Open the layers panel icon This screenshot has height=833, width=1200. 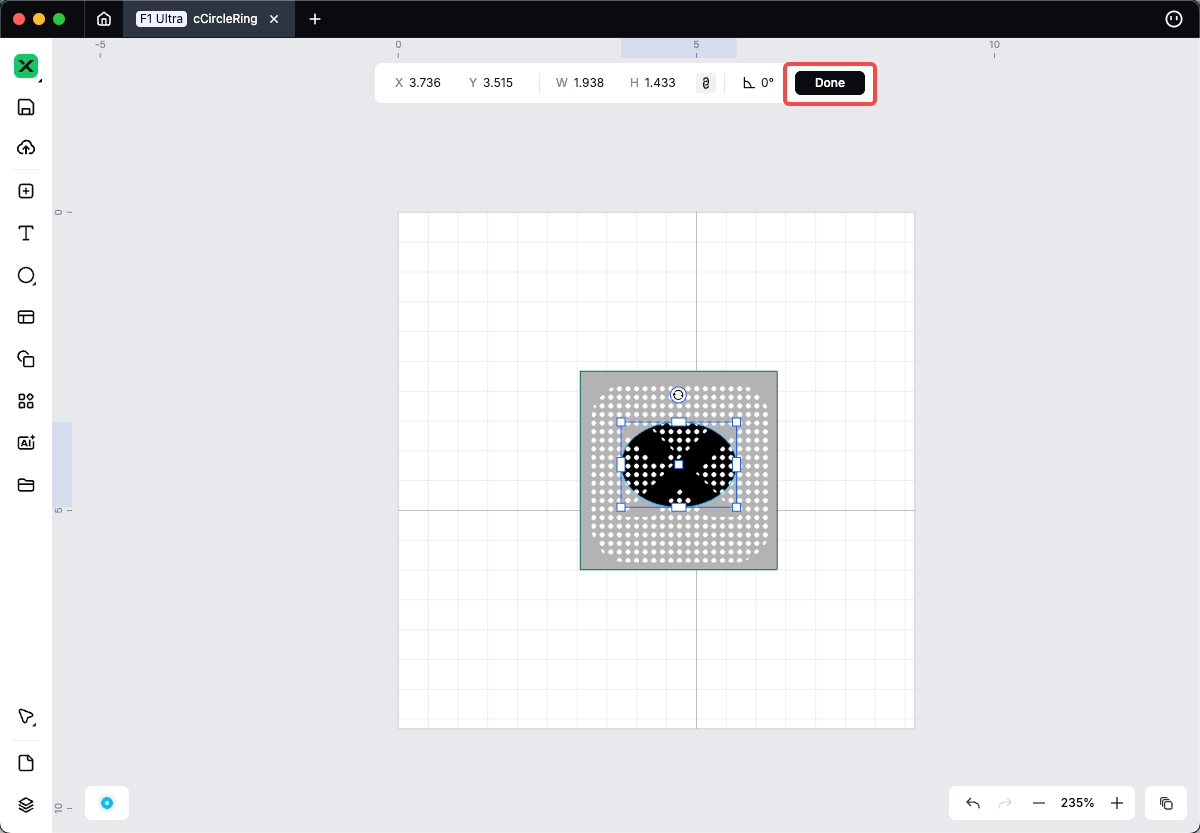(x=26, y=805)
